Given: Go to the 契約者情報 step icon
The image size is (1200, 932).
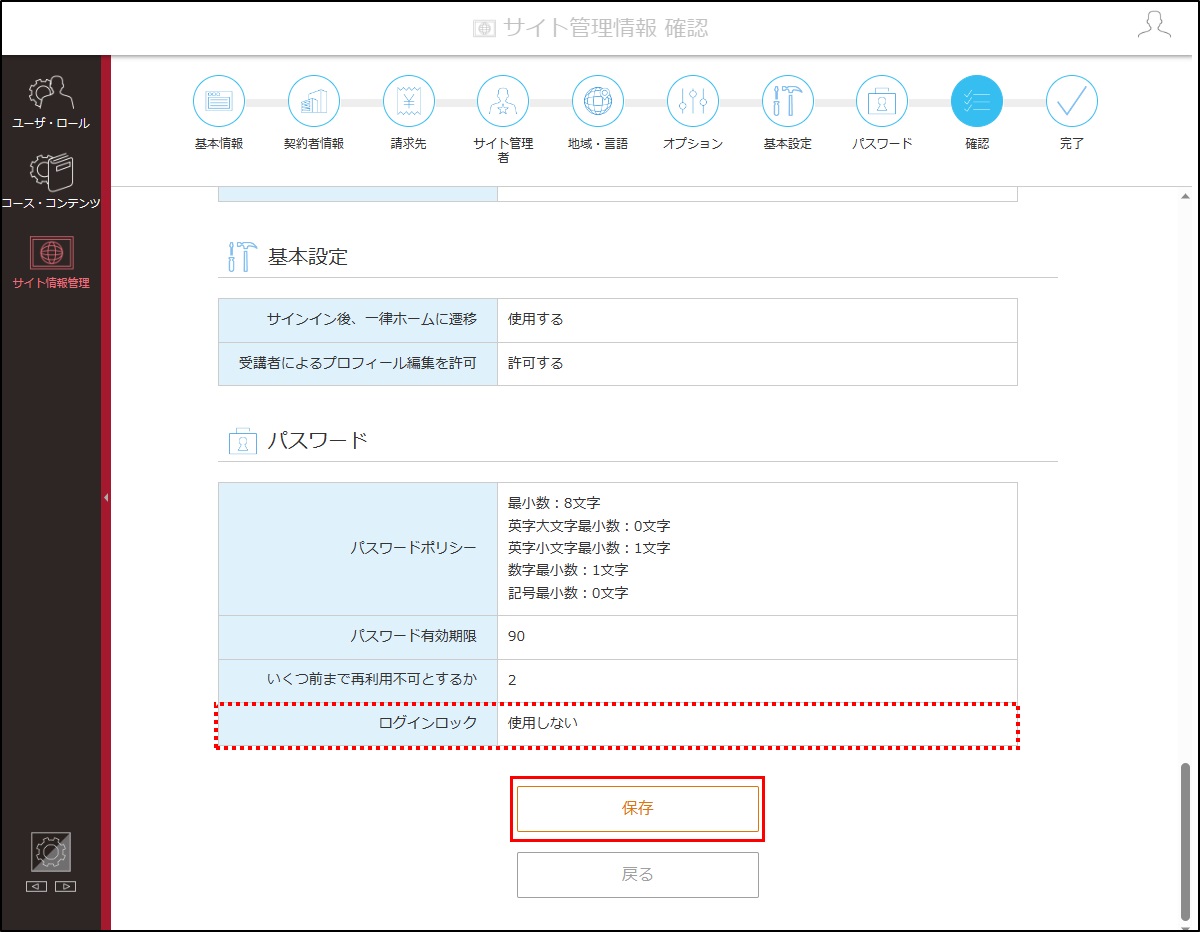Looking at the screenshot, I should [x=313, y=101].
